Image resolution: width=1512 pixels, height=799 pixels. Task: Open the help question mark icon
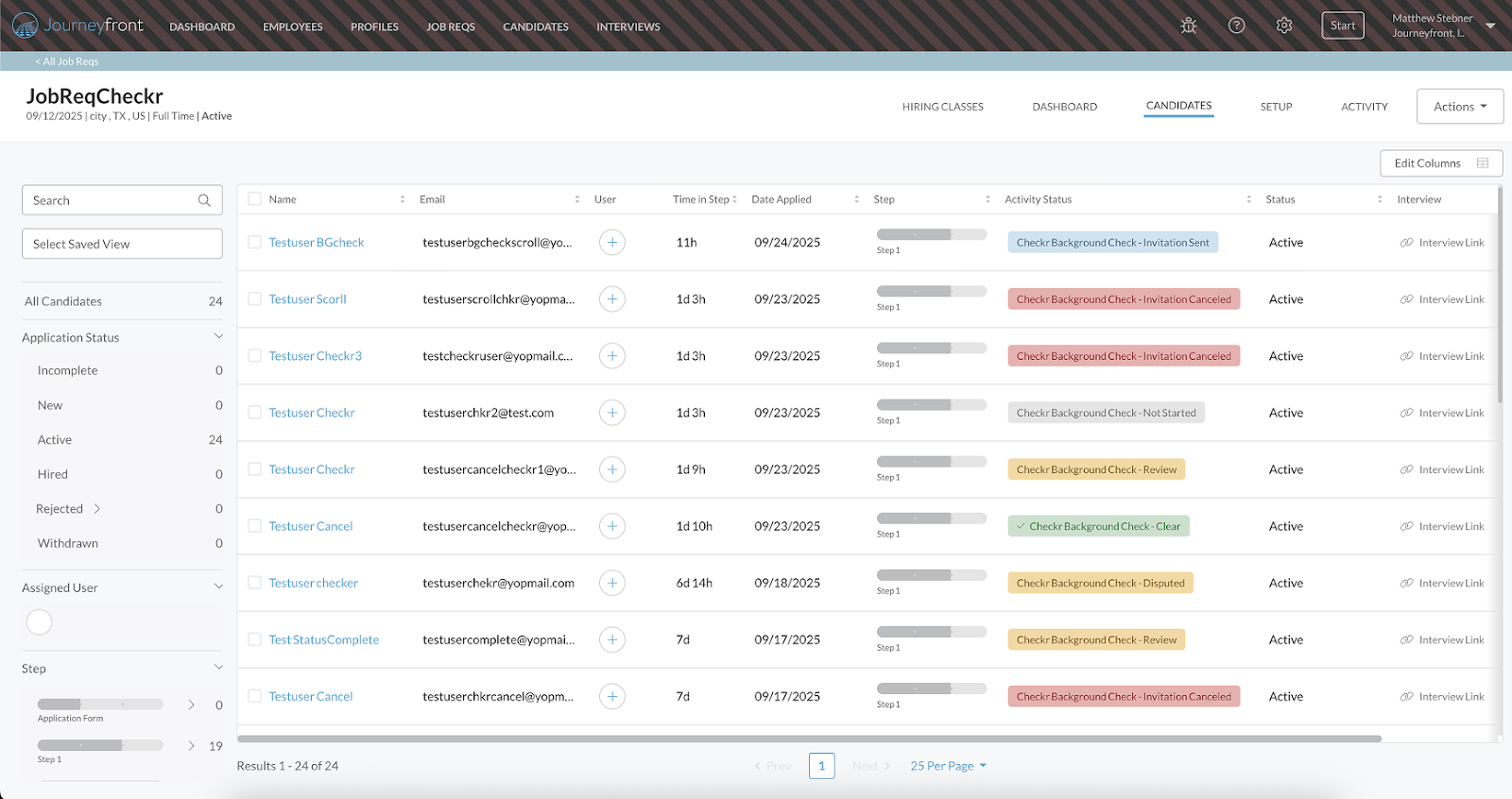(x=1236, y=25)
